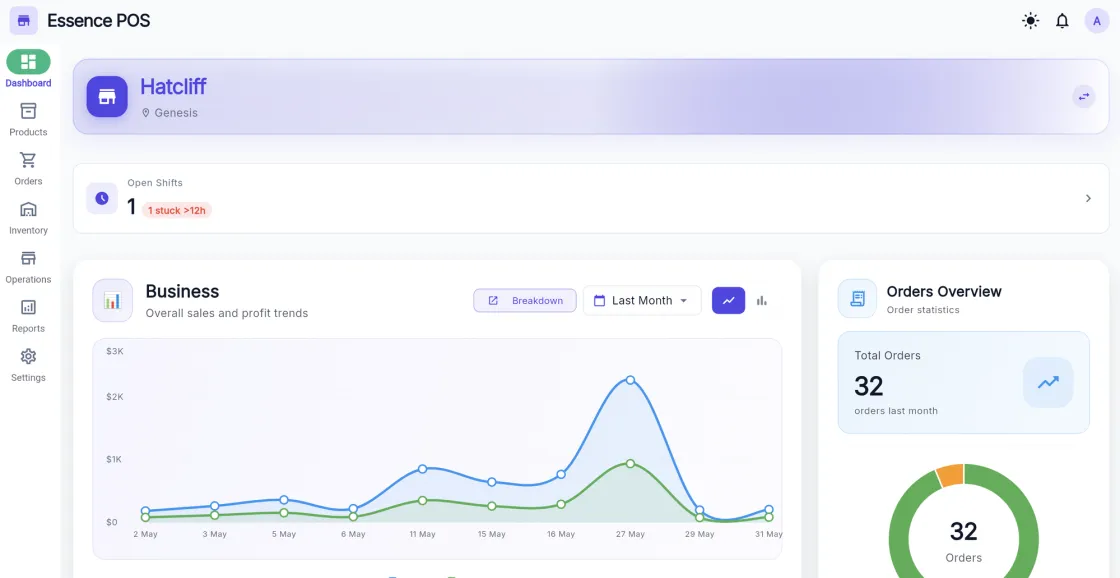
Task: Click the Hatcliff store icon
Action: pyautogui.click(x=107, y=96)
